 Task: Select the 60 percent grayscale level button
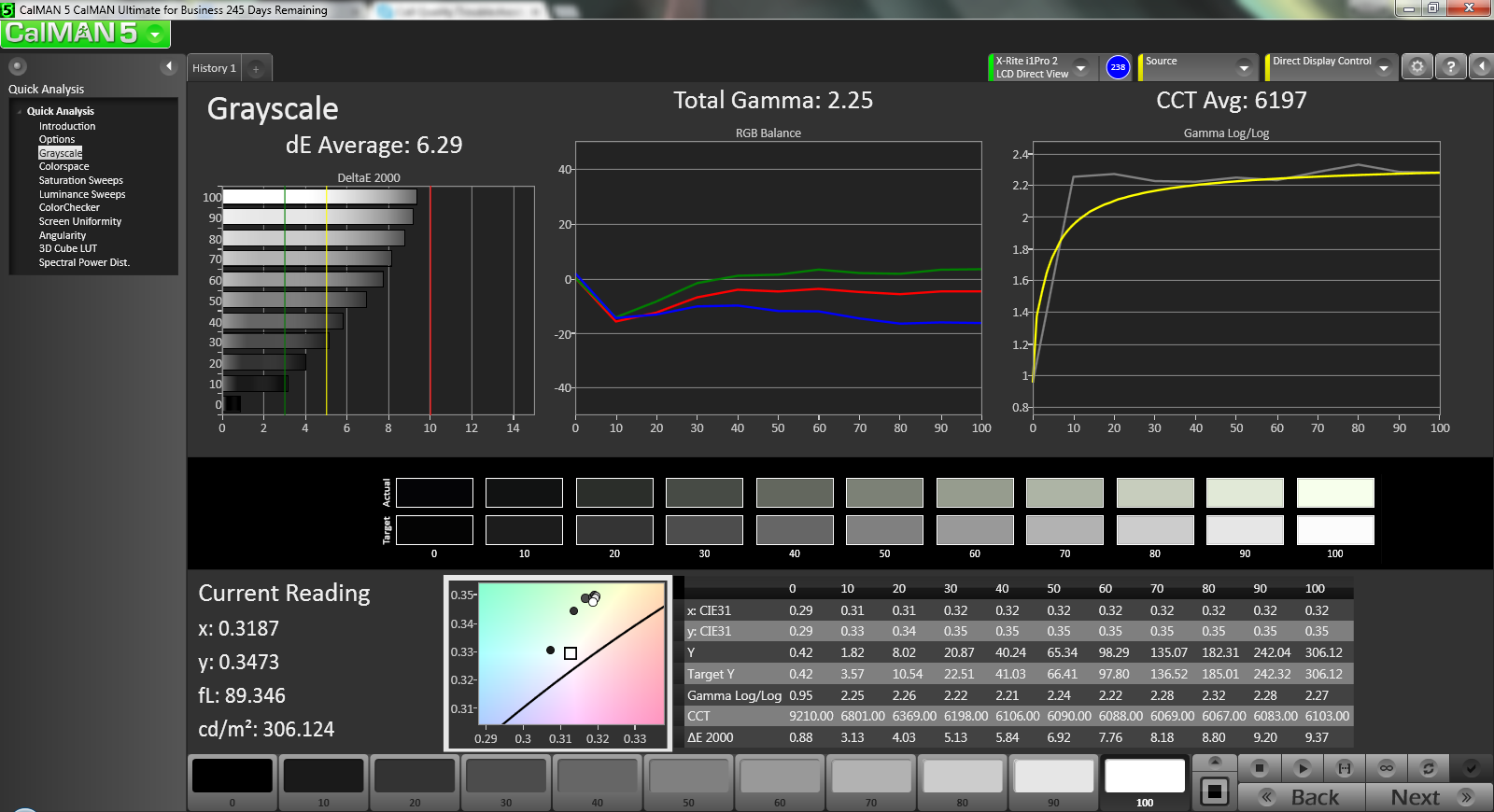pyautogui.click(x=780, y=782)
